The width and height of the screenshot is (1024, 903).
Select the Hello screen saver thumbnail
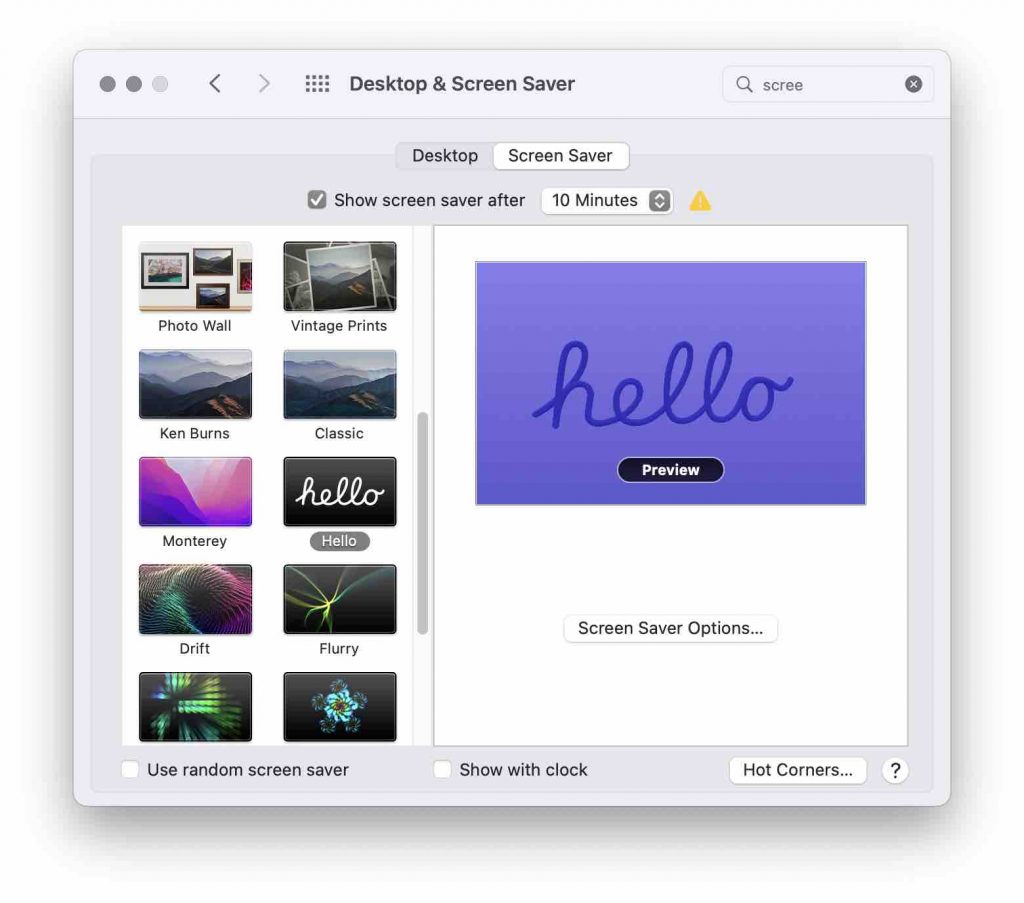coord(340,492)
